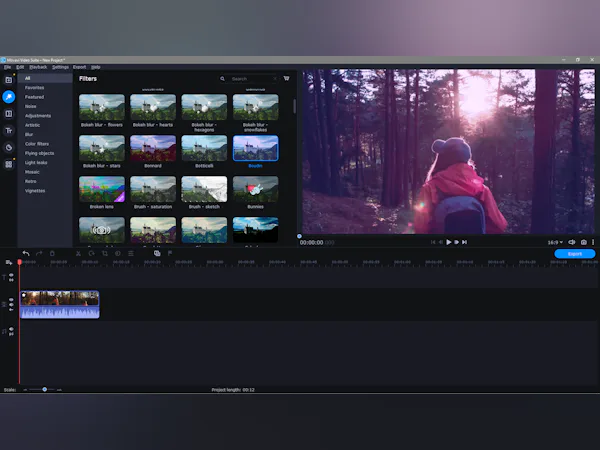Click the scale zoom-out minus icon
600x450 pixels.
click(x=25, y=390)
